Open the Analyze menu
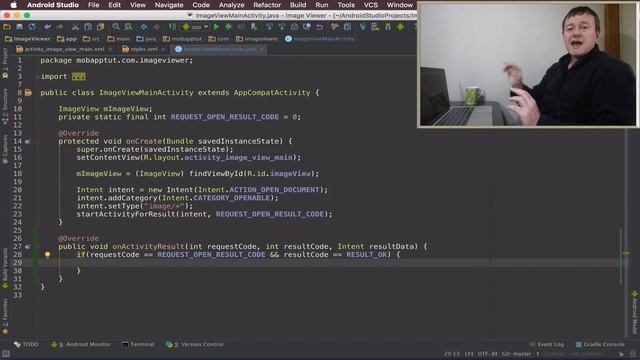This screenshot has width=640, height=360. (x=231, y=5)
